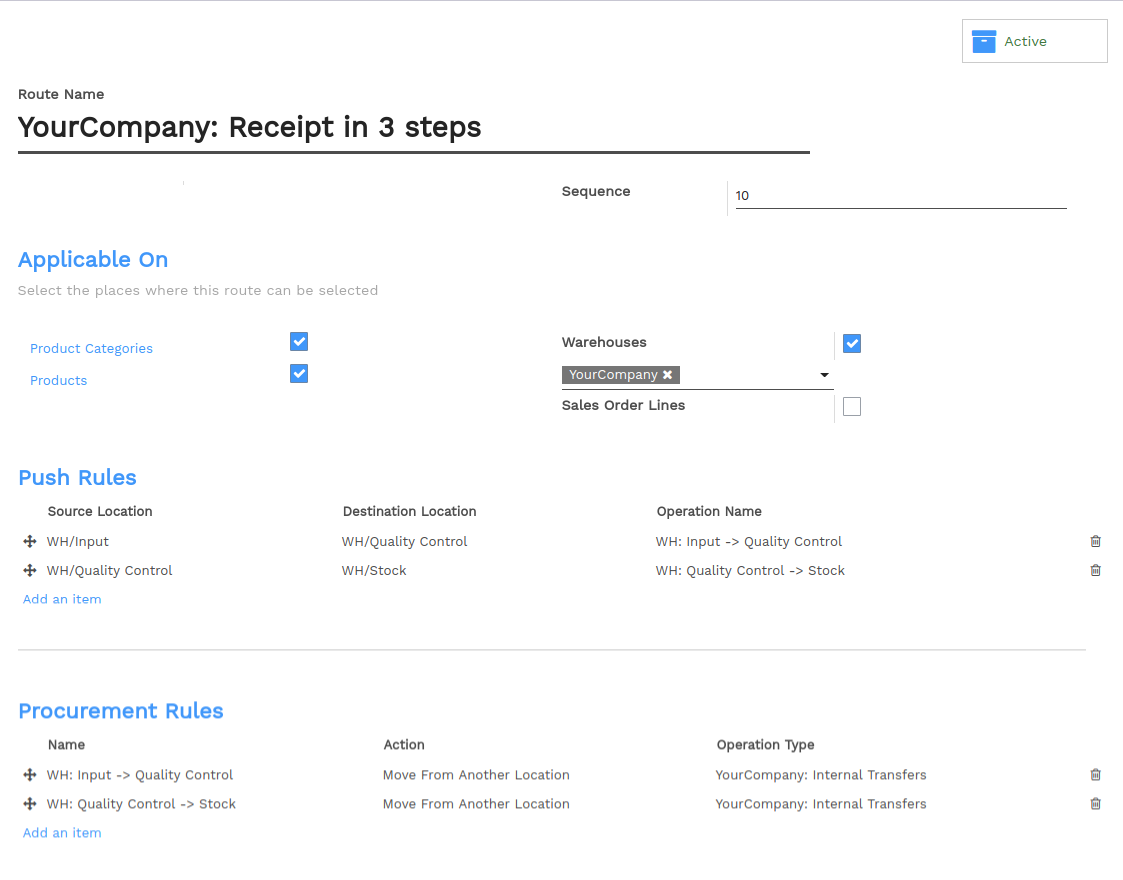Screen dimensions: 1123x880
Task: Toggle the Warehouses checkbox
Action: pyautogui.click(x=852, y=344)
